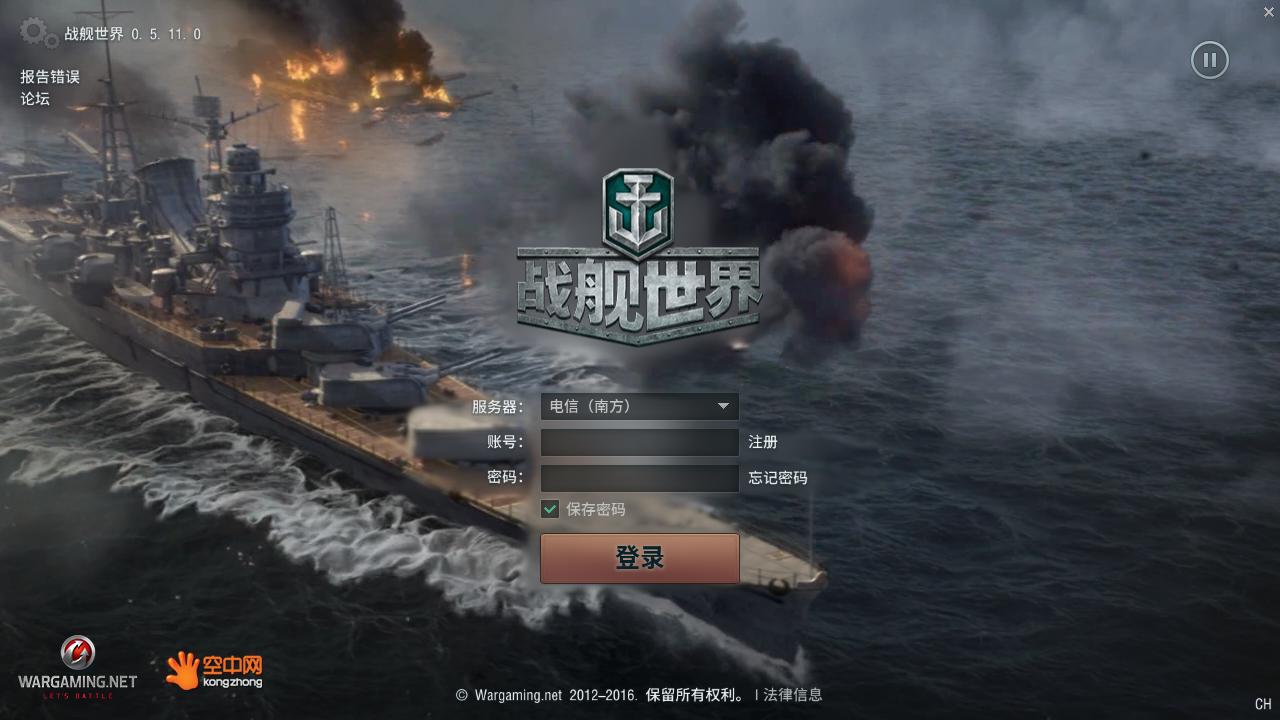Click the 注册 register link
This screenshot has height=720, width=1280.
[x=763, y=442]
